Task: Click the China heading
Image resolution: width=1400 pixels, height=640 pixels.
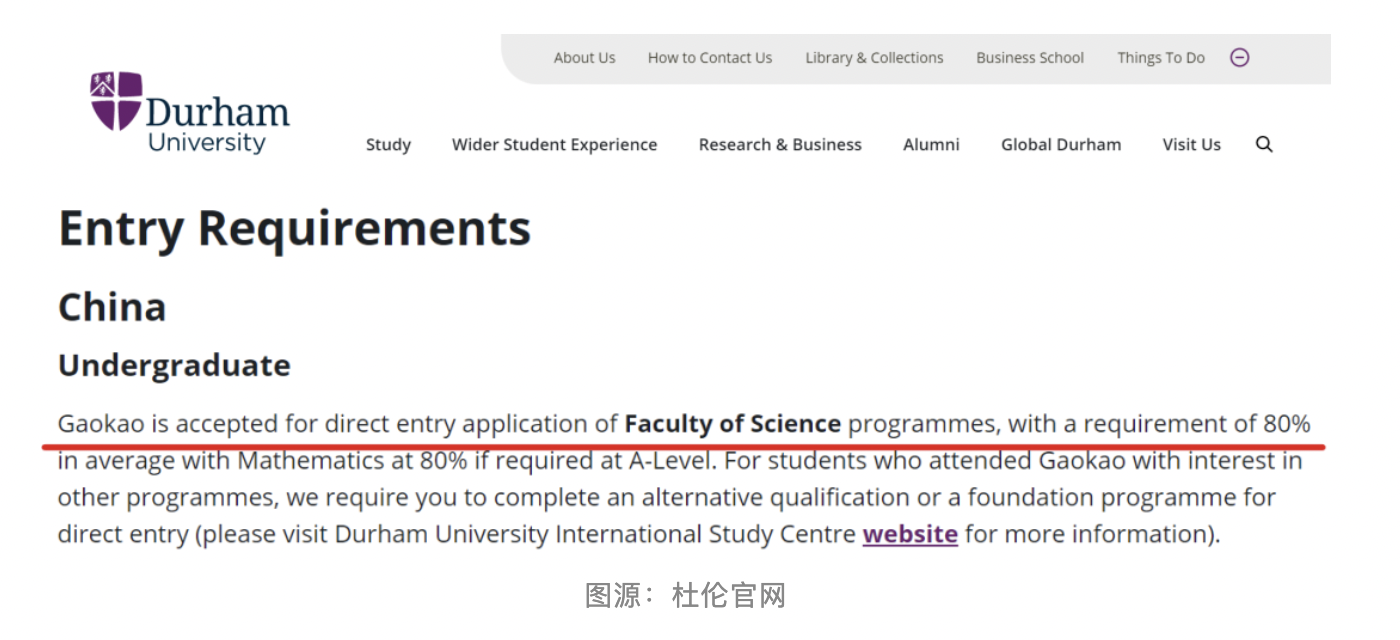Action: pyautogui.click(x=112, y=307)
